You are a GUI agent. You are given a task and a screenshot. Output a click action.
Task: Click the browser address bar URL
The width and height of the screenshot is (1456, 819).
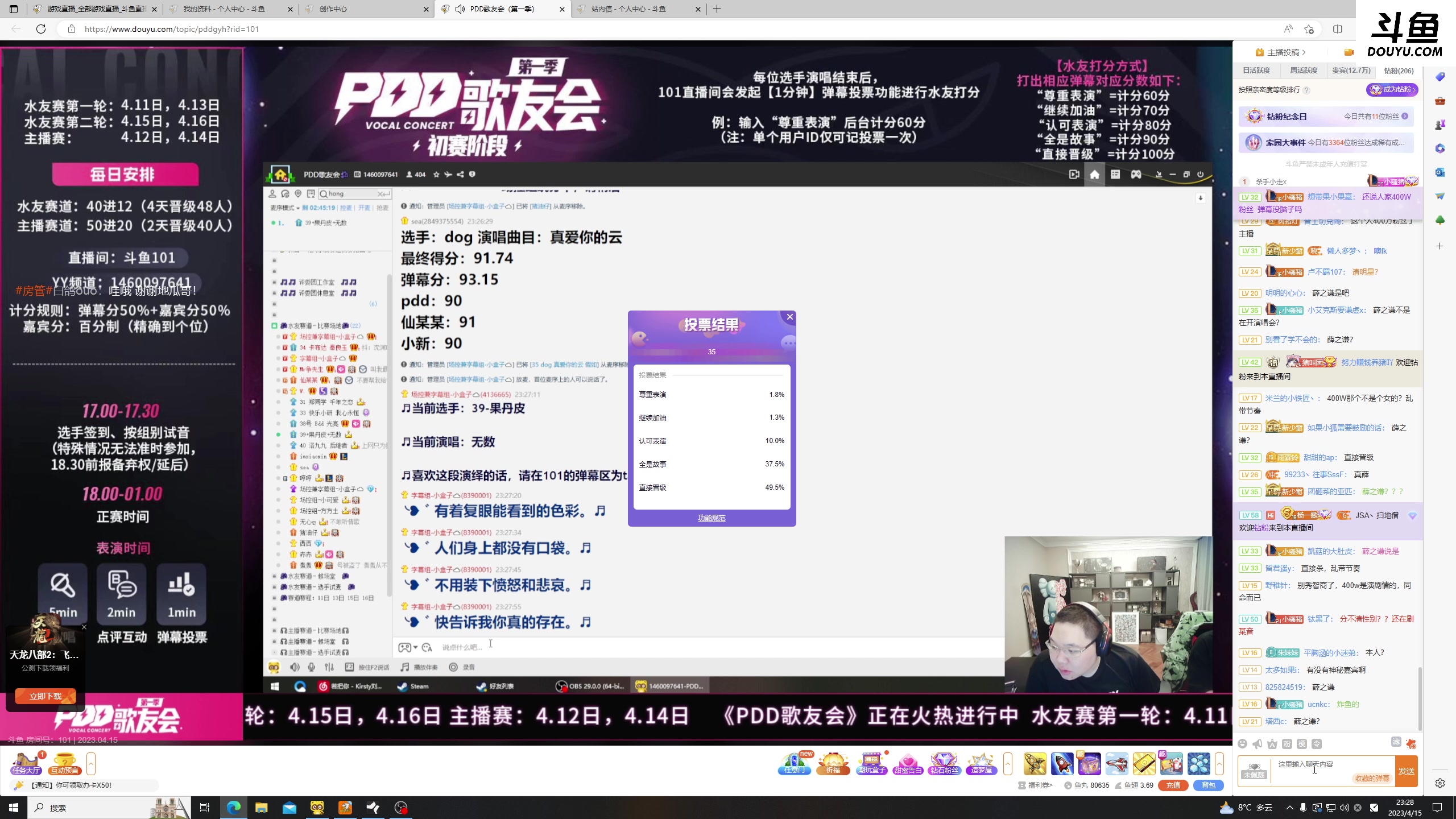tap(172, 29)
